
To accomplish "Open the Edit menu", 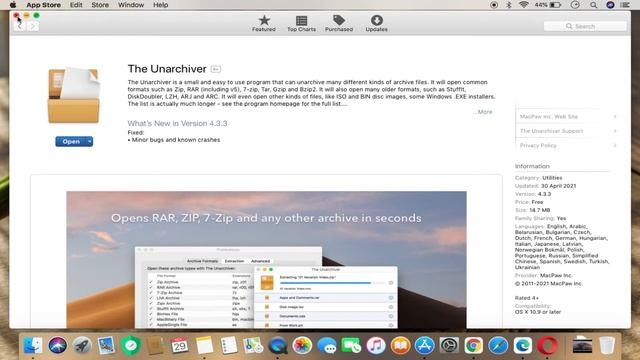I will (x=76, y=5).
